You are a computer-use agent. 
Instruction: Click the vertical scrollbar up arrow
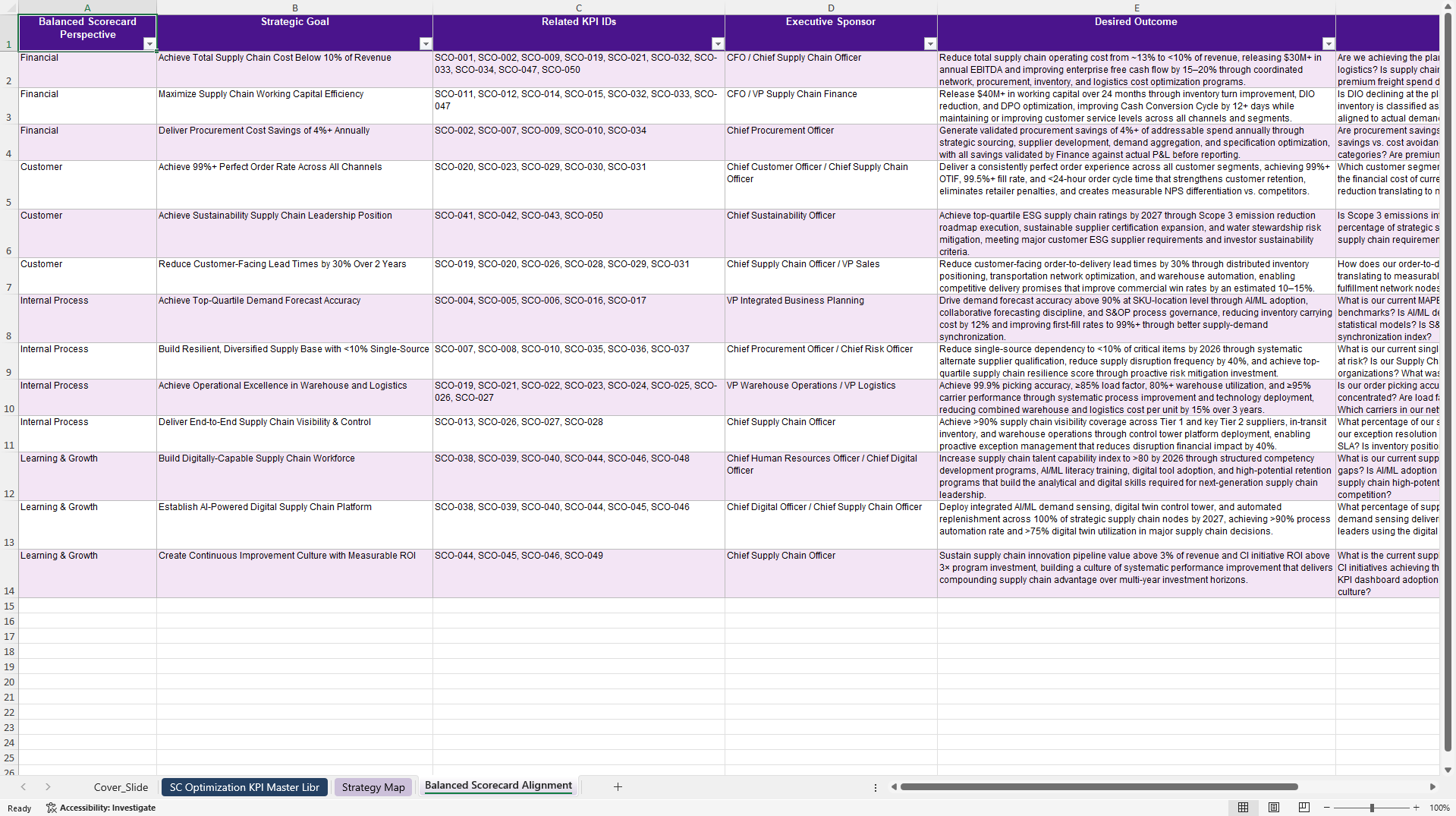(1448, 7)
